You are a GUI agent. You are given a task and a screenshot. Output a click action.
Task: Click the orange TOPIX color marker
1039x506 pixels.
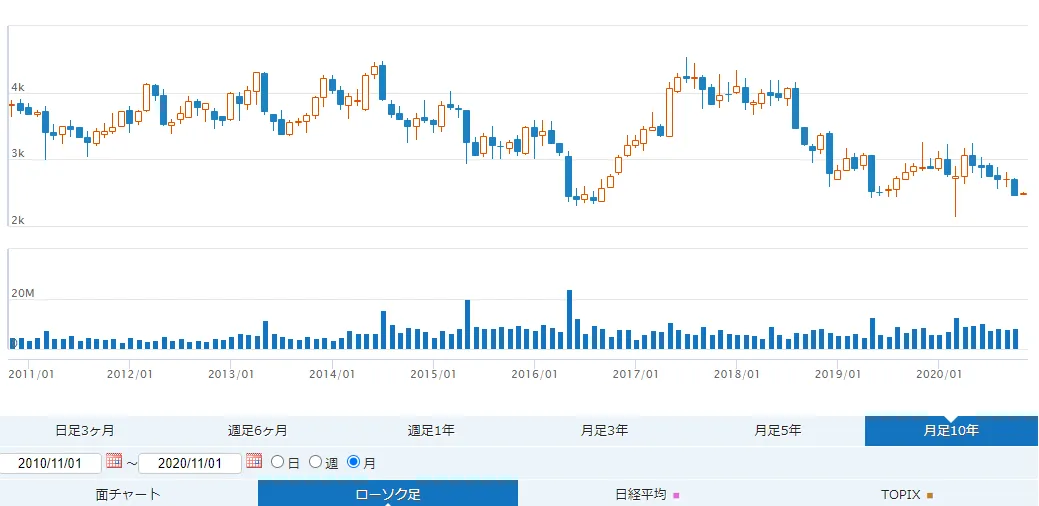pos(930,495)
